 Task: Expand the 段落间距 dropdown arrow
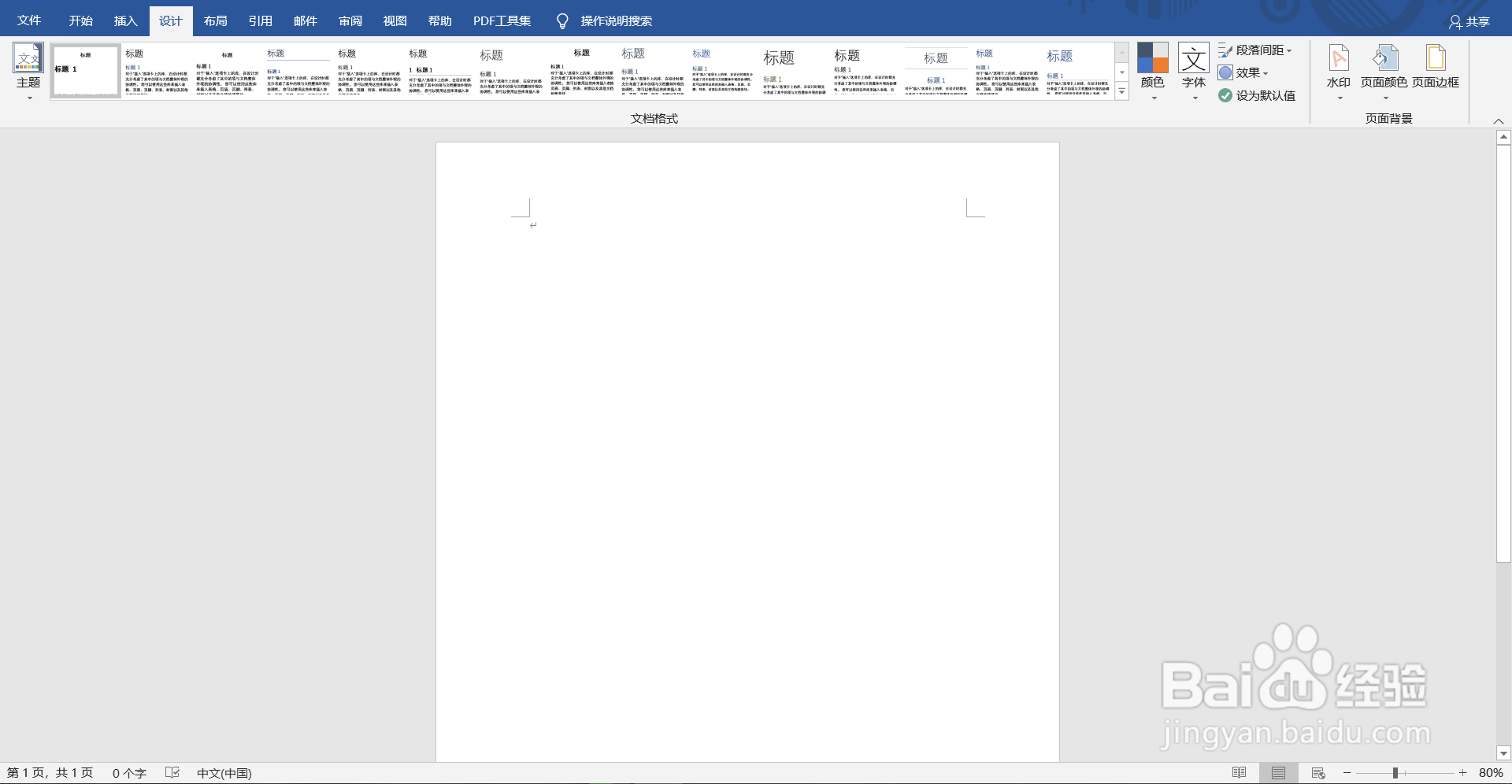tap(1289, 50)
